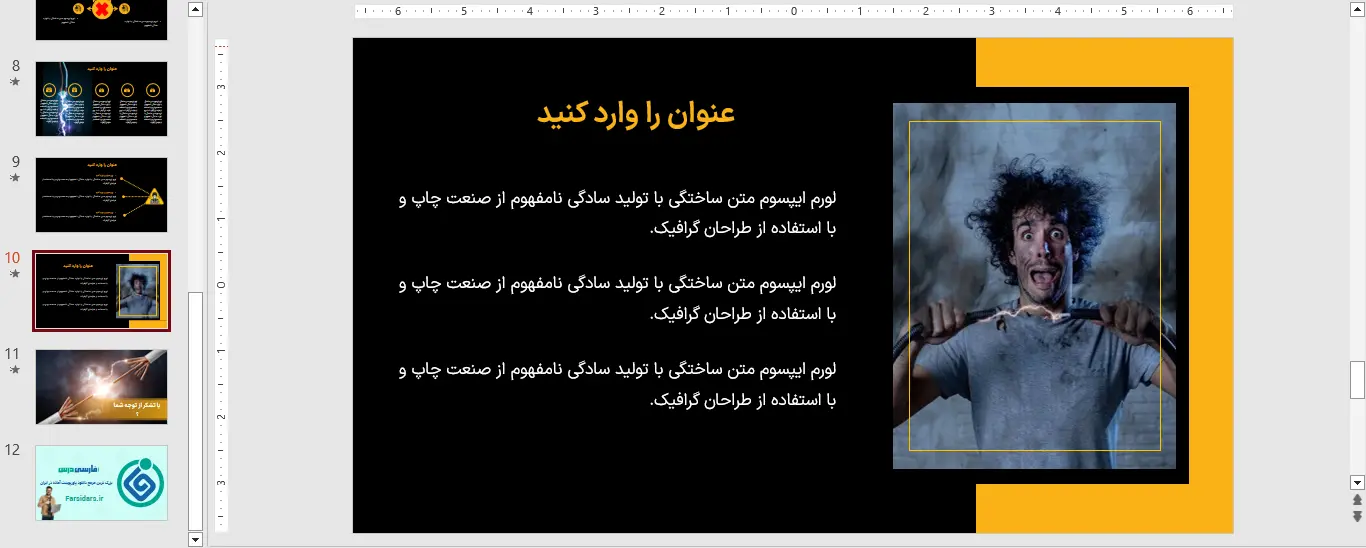Image resolution: width=1366 pixels, height=548 pixels.
Task: Select slide 10 thumbnail in panel
Action: [x=101, y=291]
